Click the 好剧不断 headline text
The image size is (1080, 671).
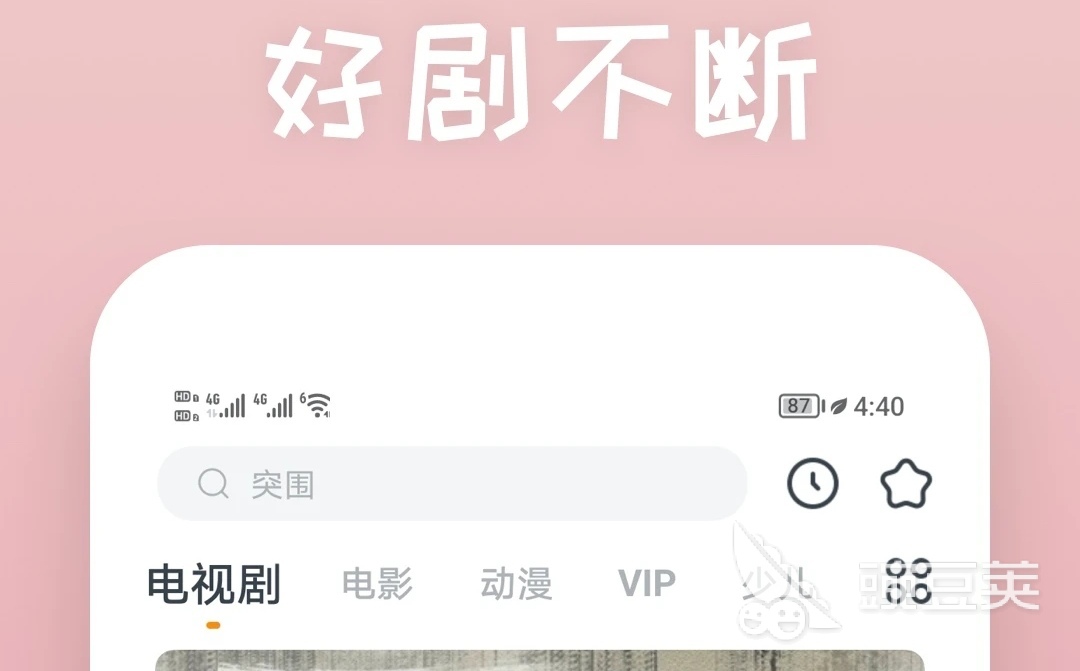point(541,81)
